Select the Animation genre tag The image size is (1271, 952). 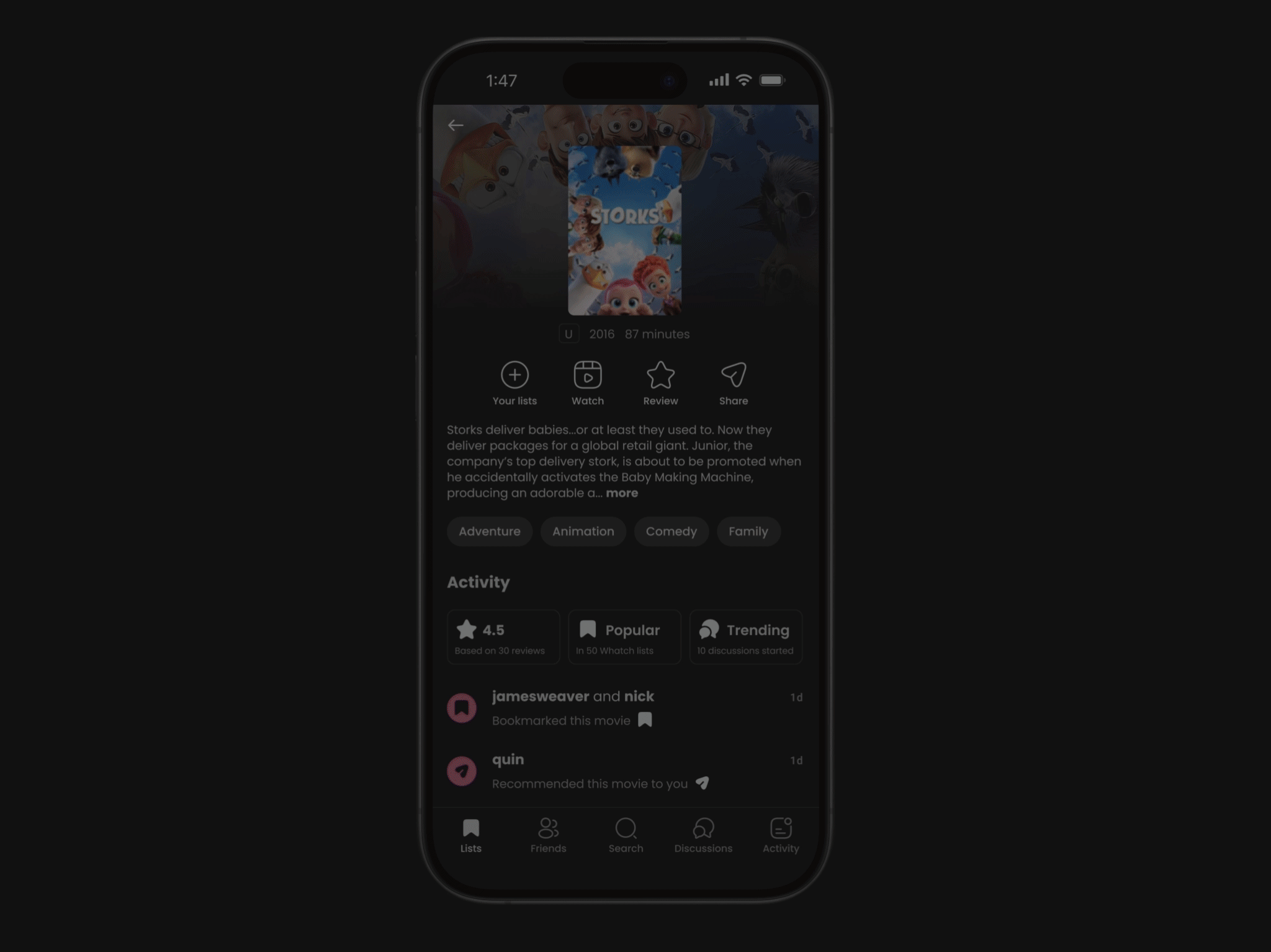(x=582, y=530)
